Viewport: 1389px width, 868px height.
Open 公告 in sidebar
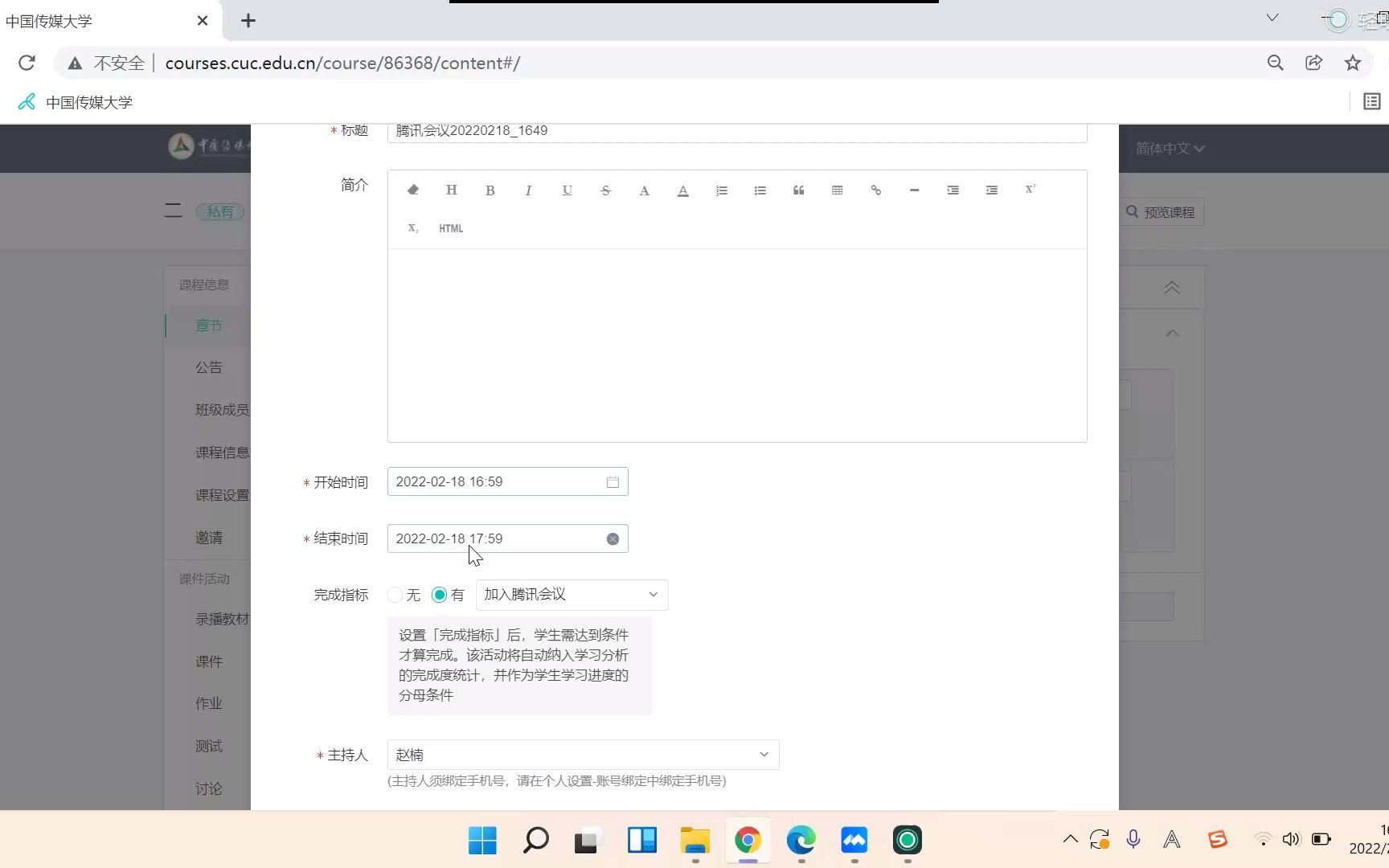[209, 367]
